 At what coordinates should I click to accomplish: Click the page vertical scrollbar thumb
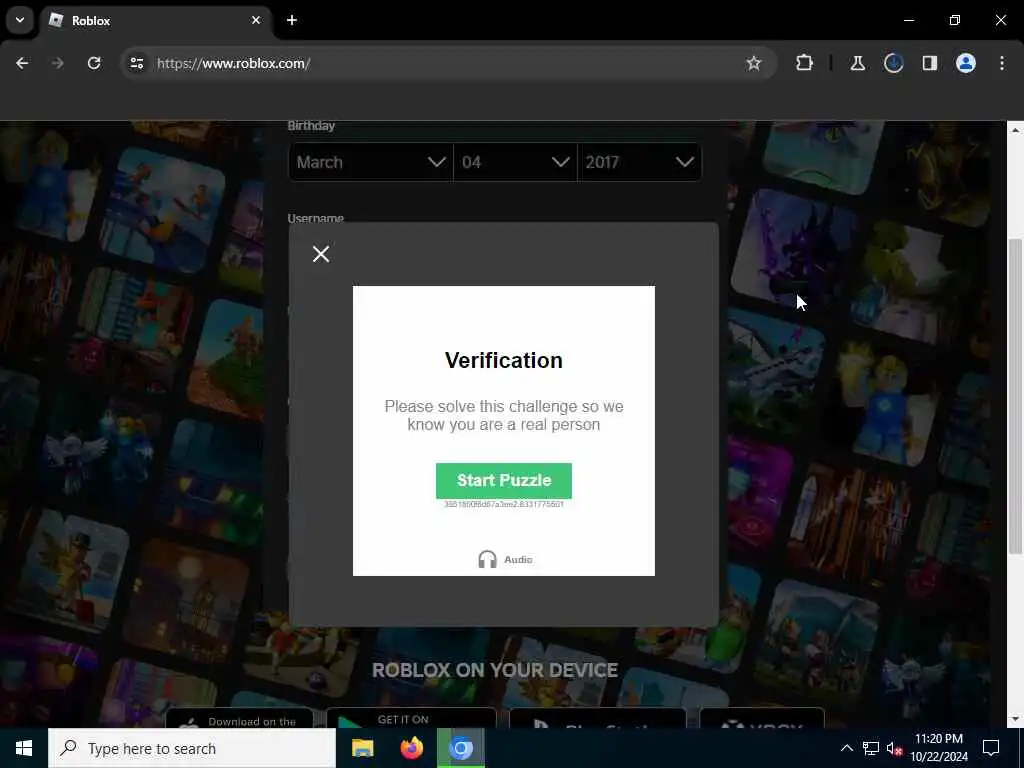coord(1016,396)
